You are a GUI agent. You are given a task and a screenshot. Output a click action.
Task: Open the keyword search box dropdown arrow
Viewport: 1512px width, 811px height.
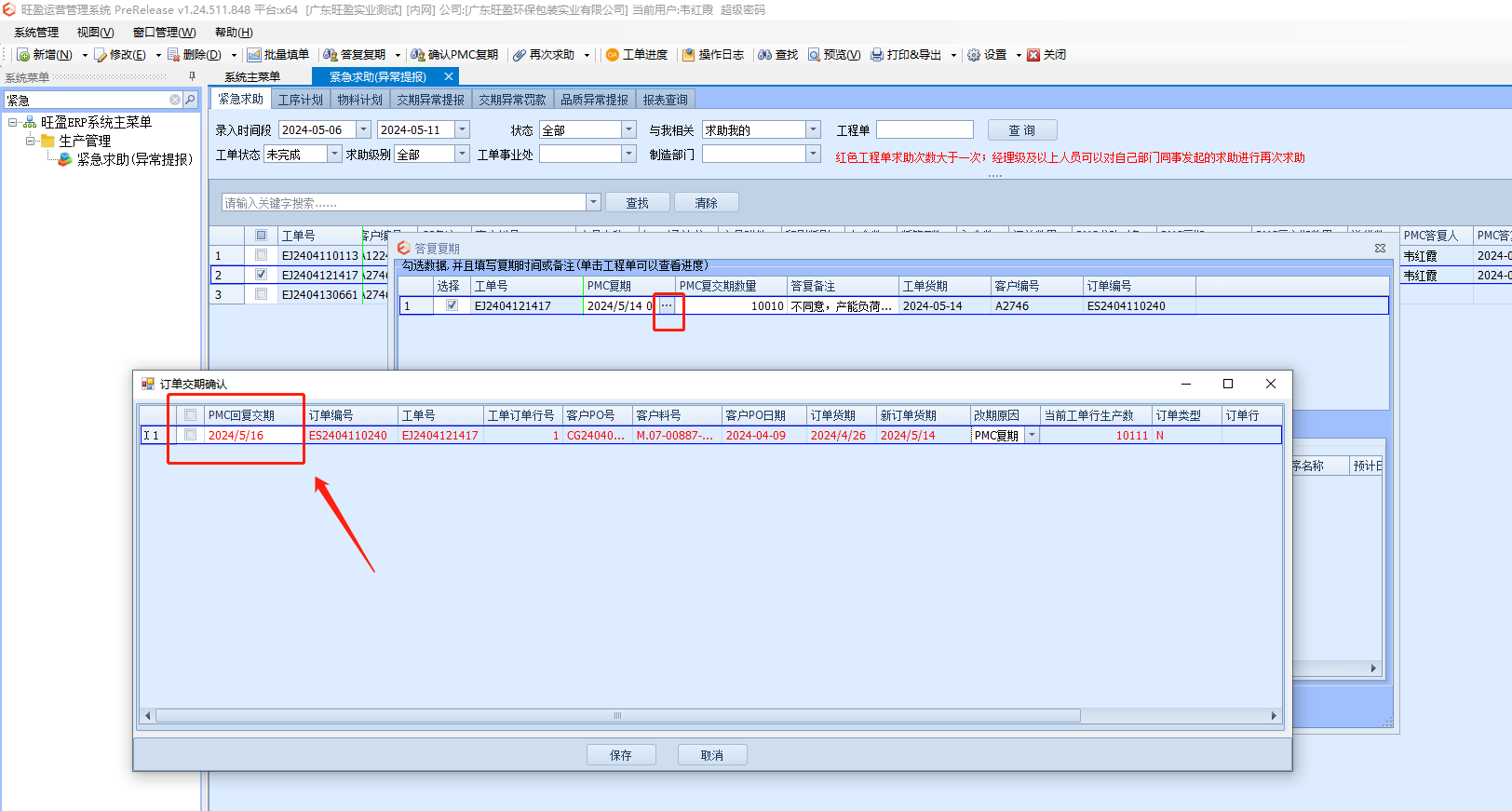[x=593, y=202]
